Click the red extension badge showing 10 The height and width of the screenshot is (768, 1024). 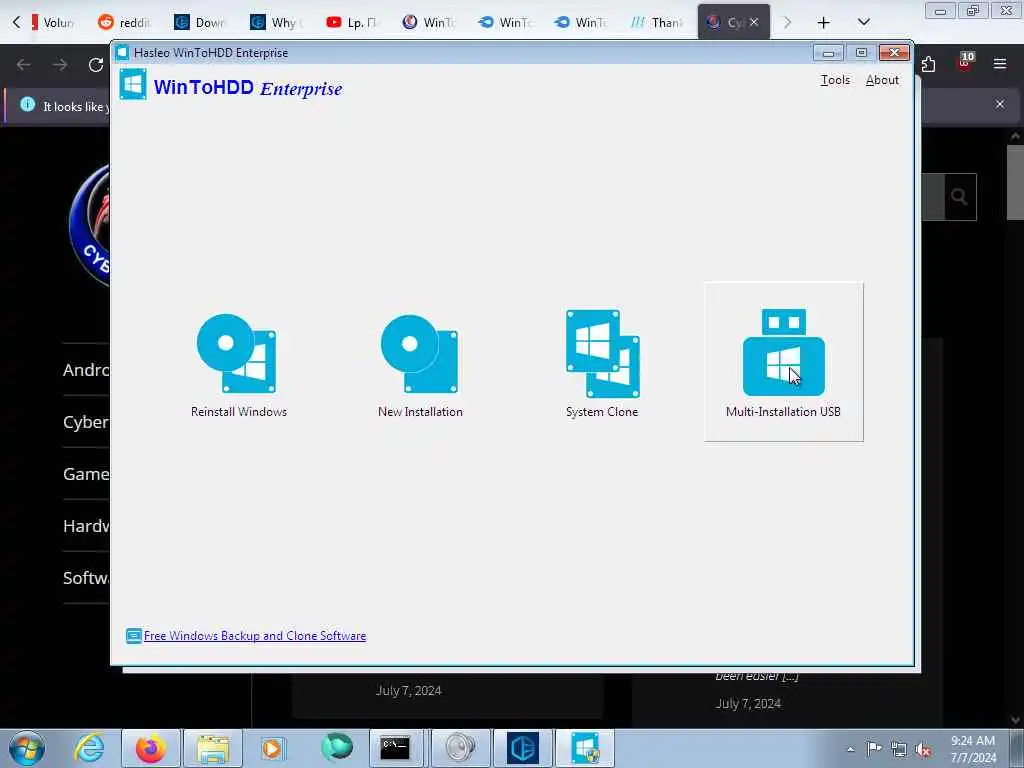click(965, 62)
